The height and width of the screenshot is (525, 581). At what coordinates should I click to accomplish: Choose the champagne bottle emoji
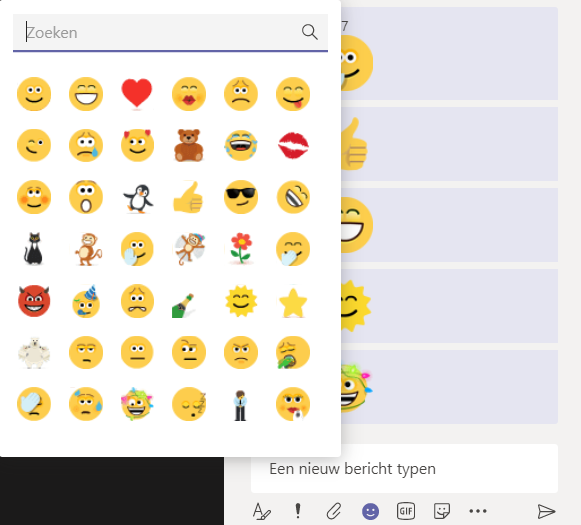(183, 306)
